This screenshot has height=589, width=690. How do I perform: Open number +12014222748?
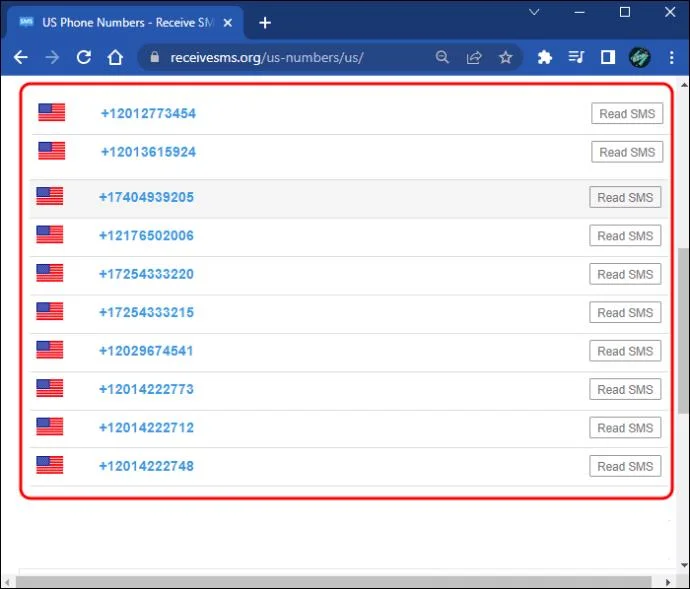(146, 466)
